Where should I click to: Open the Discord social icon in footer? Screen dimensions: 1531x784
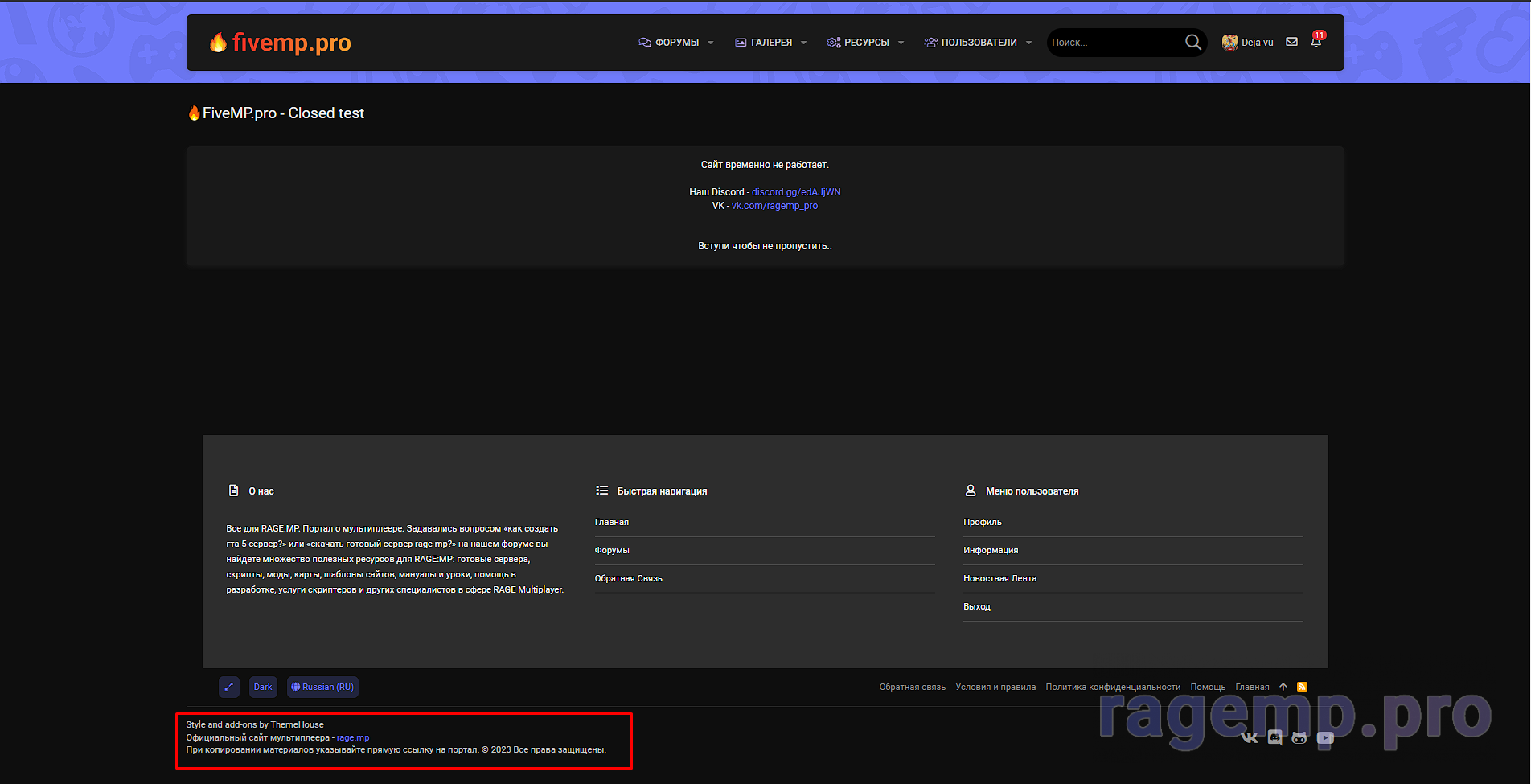click(1274, 737)
